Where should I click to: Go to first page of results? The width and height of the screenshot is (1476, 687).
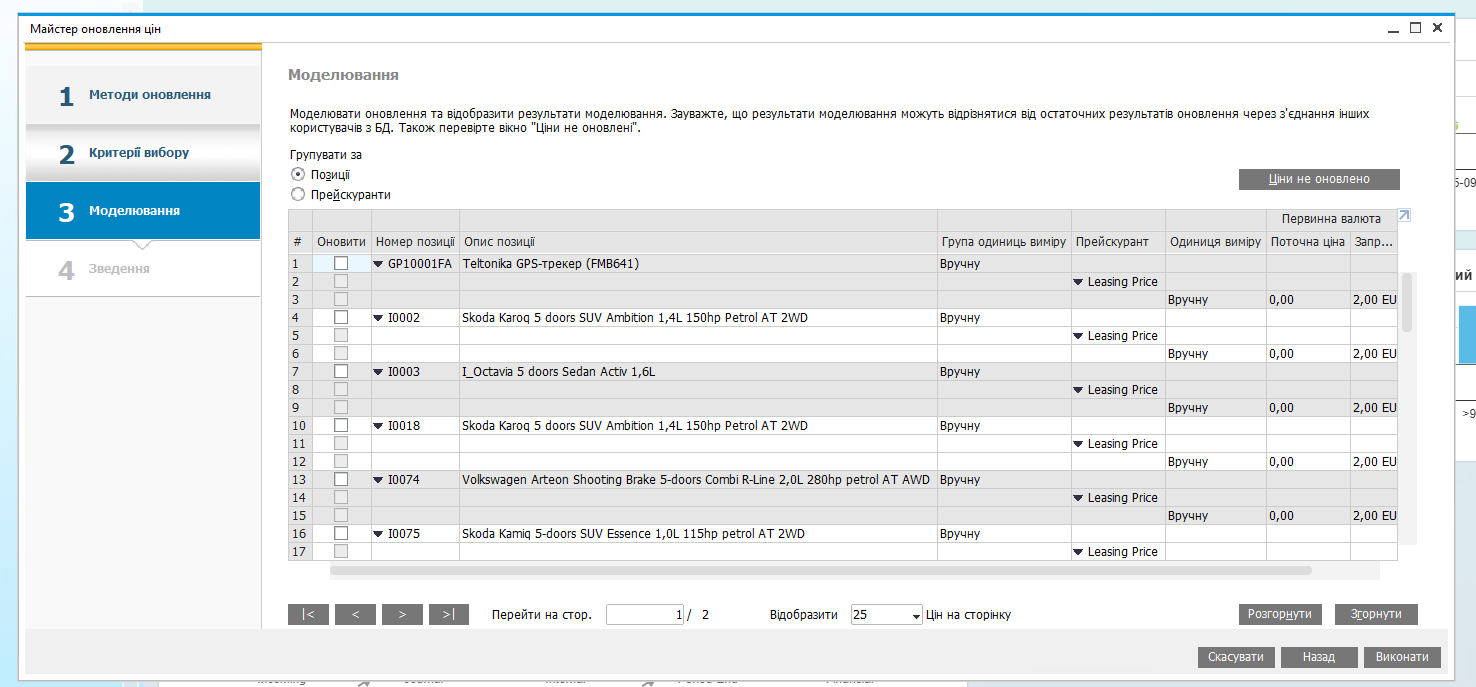click(x=308, y=615)
